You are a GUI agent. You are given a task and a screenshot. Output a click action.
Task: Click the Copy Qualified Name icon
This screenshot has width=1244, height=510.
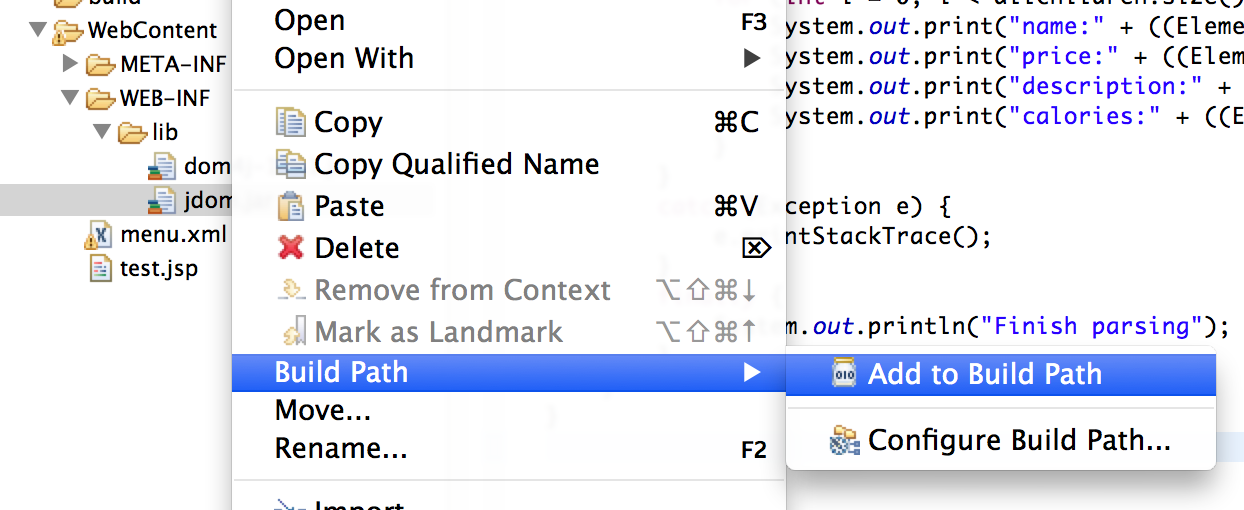coord(290,164)
